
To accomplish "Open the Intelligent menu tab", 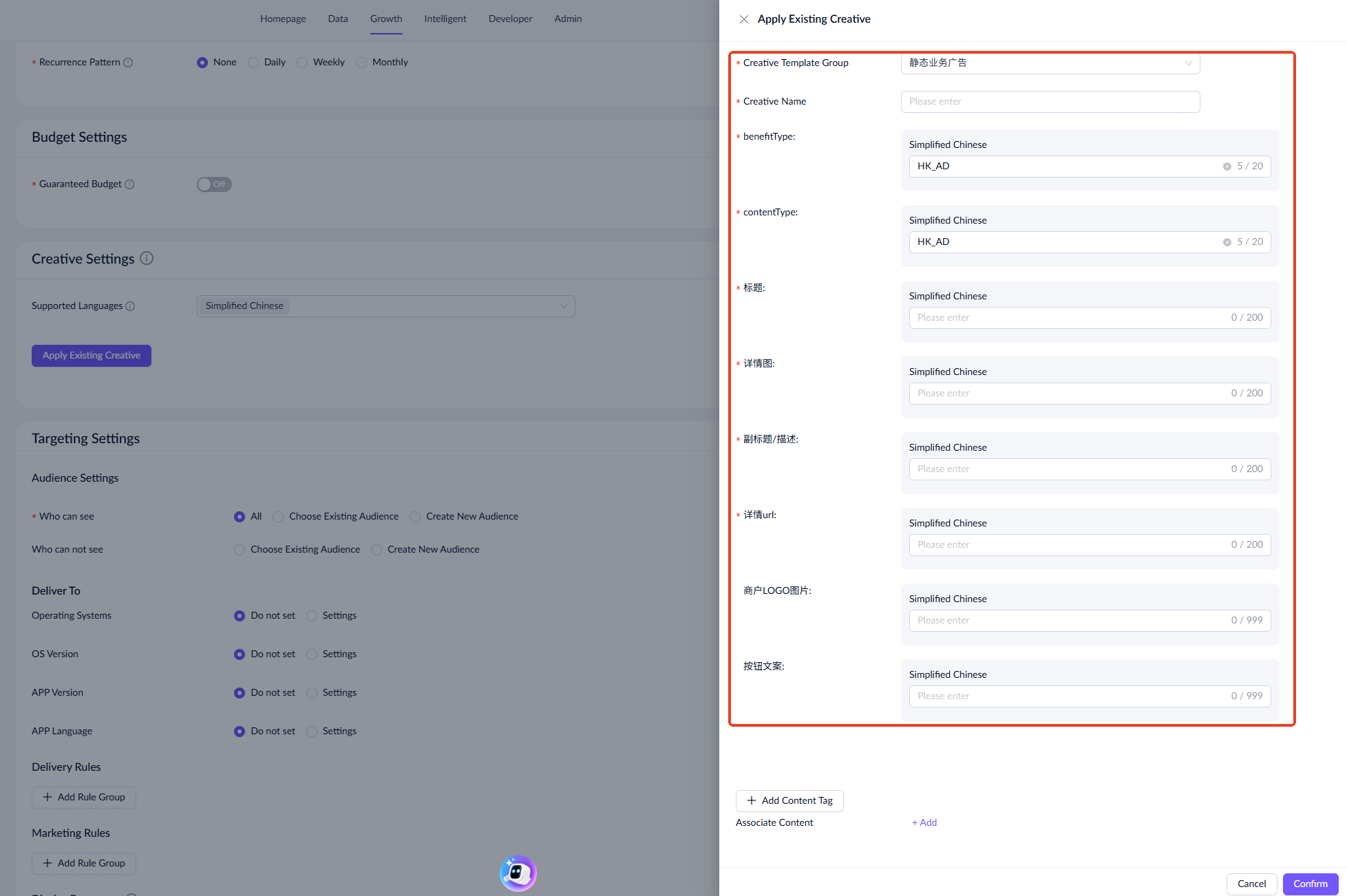I will point(445,19).
